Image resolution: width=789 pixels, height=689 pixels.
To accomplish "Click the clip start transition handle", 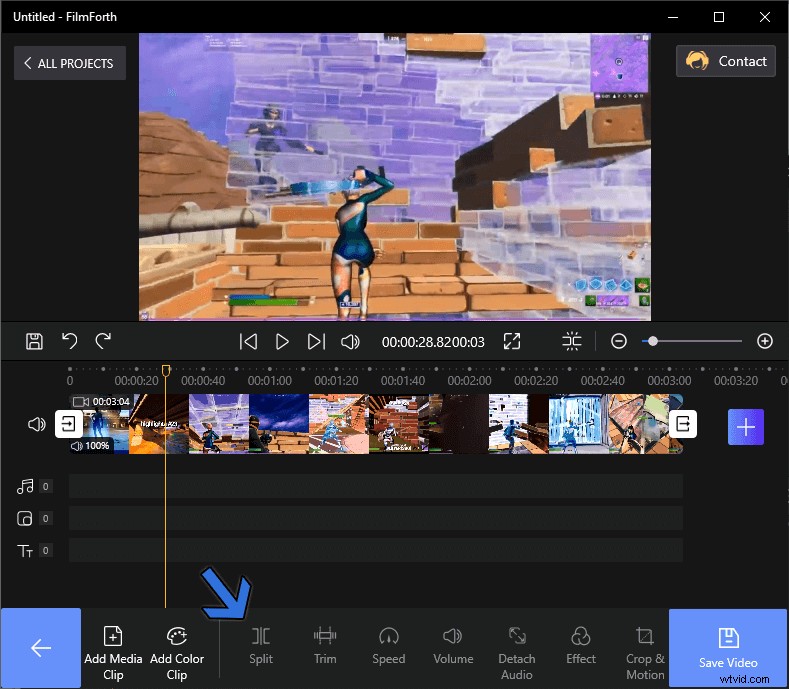I will point(68,424).
